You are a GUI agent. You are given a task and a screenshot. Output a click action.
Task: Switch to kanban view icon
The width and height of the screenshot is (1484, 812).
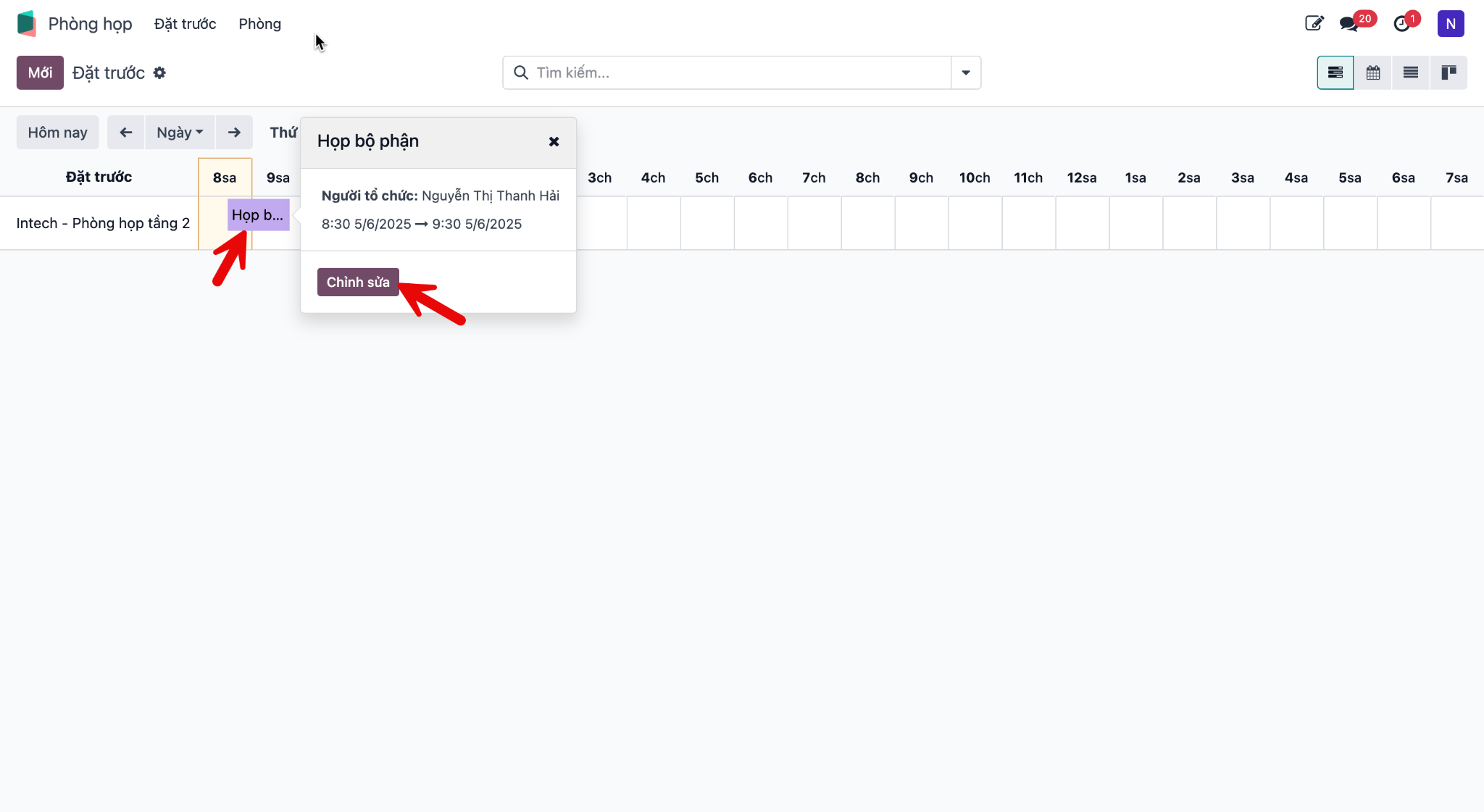[x=1448, y=72]
